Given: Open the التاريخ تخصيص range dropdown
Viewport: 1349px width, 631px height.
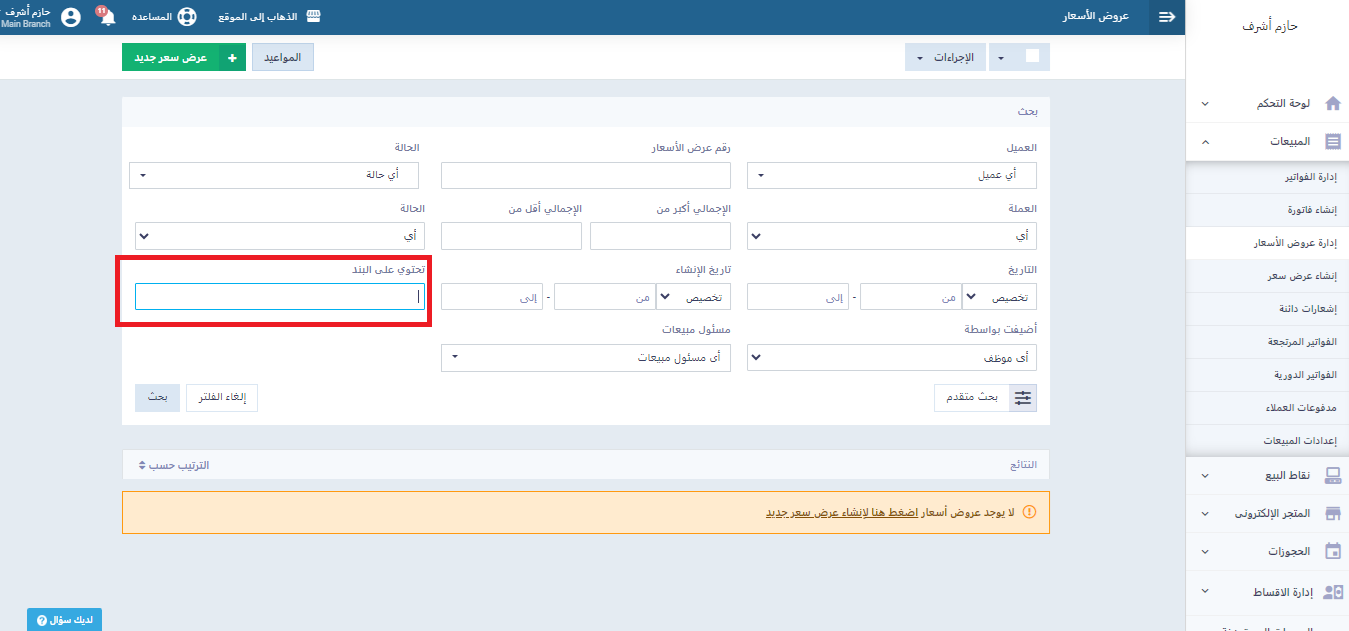Looking at the screenshot, I should tap(999, 297).
